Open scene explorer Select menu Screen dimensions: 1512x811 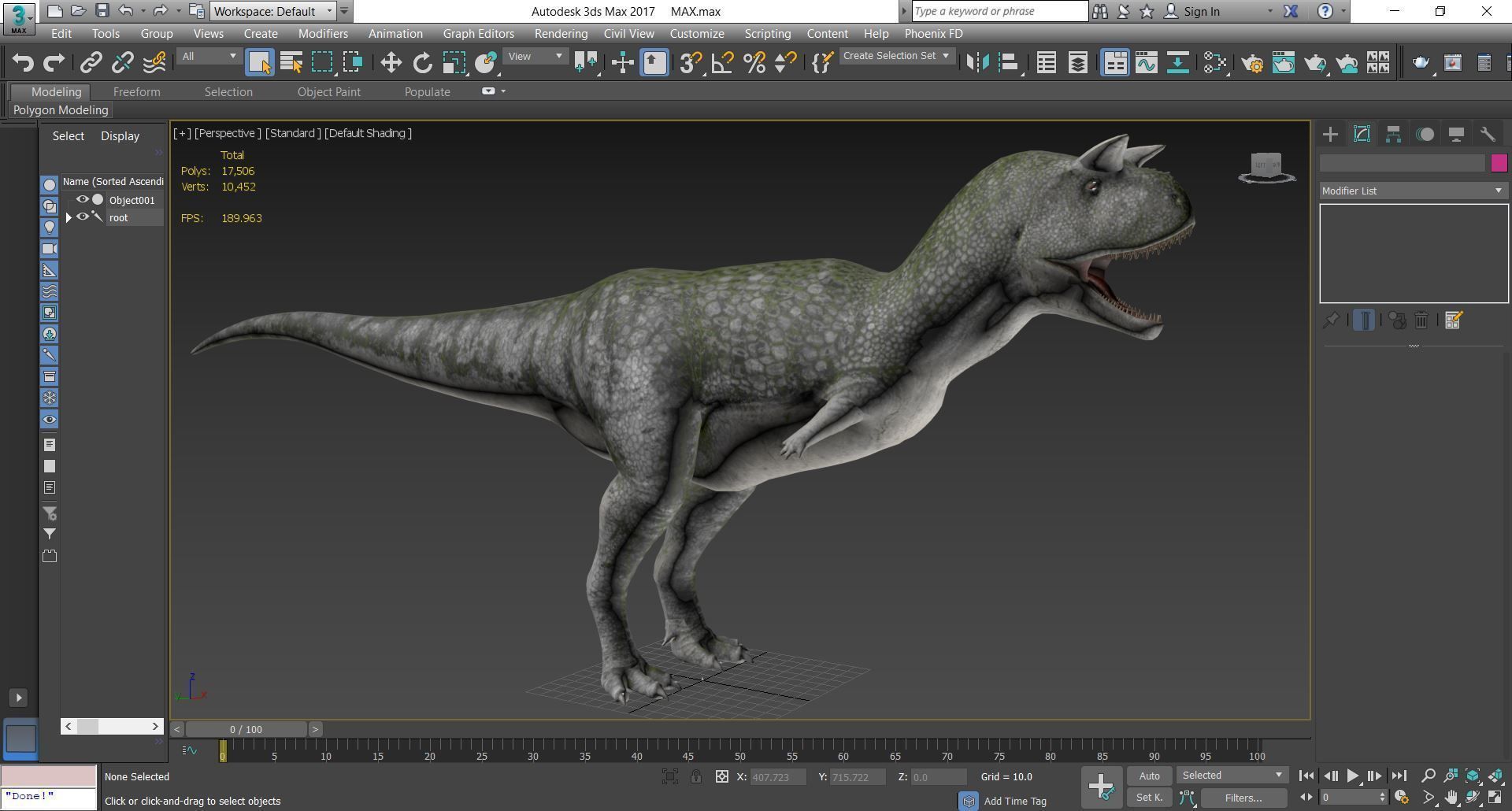coord(69,135)
